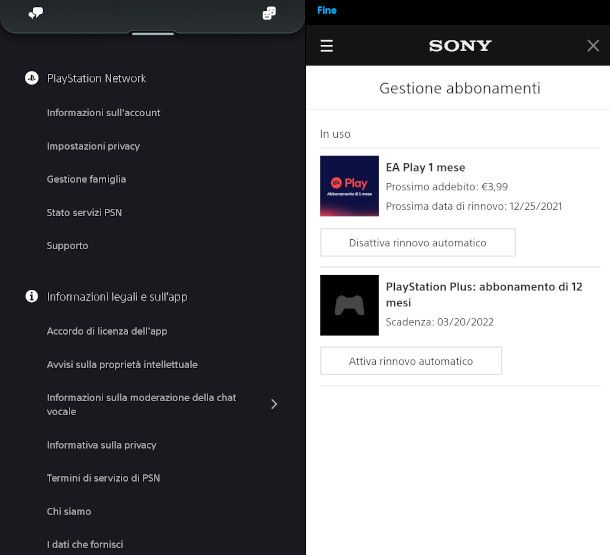Open Impostazioni privacy
Viewport: 610px width, 555px height.
coord(93,146)
